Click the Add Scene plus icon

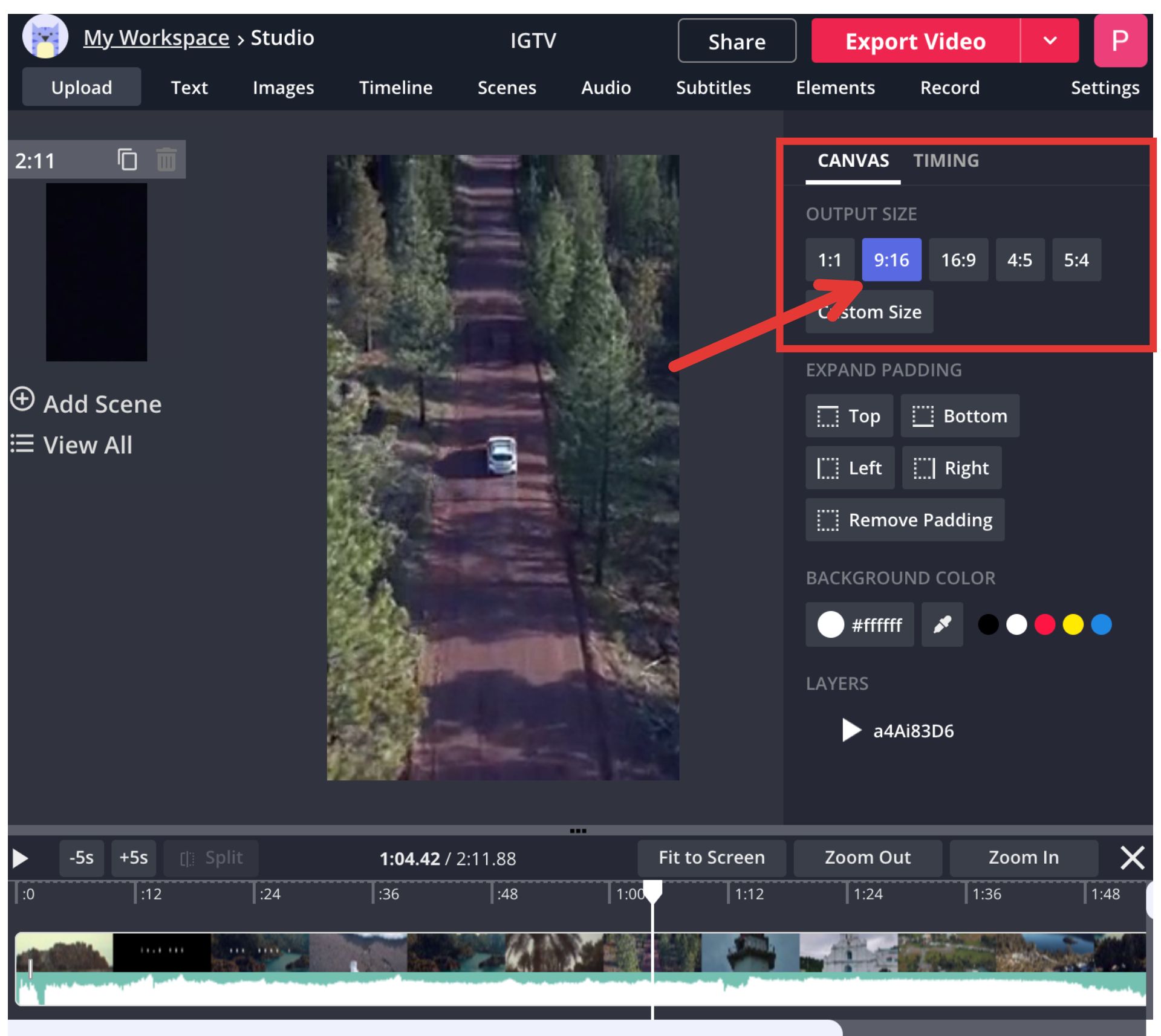point(22,400)
